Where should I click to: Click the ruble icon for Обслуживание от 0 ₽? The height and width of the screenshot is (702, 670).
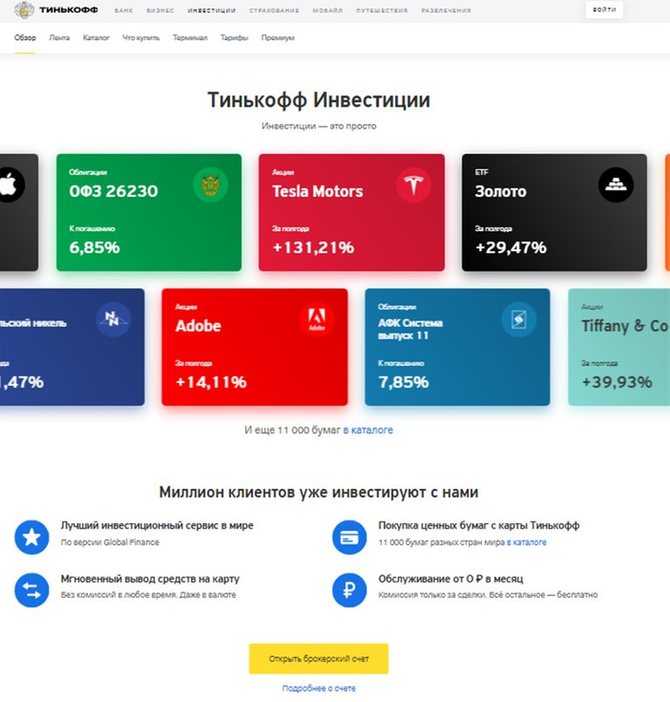[x=350, y=590]
